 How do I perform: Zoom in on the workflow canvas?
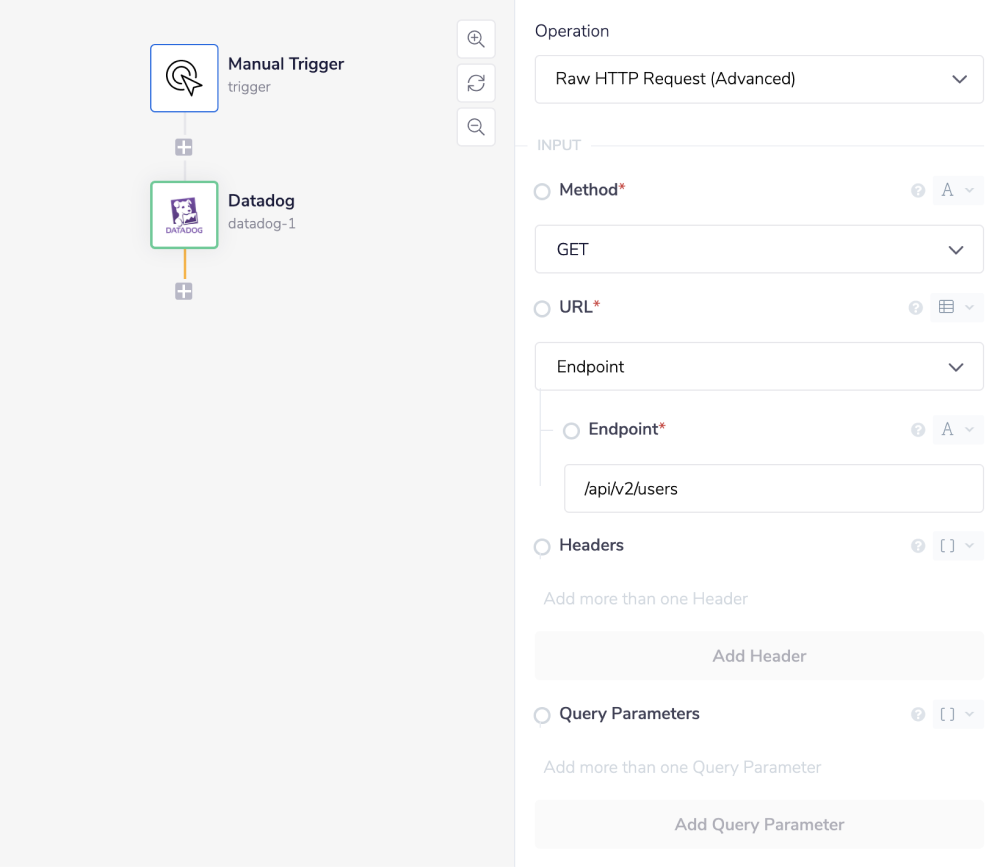(x=476, y=38)
